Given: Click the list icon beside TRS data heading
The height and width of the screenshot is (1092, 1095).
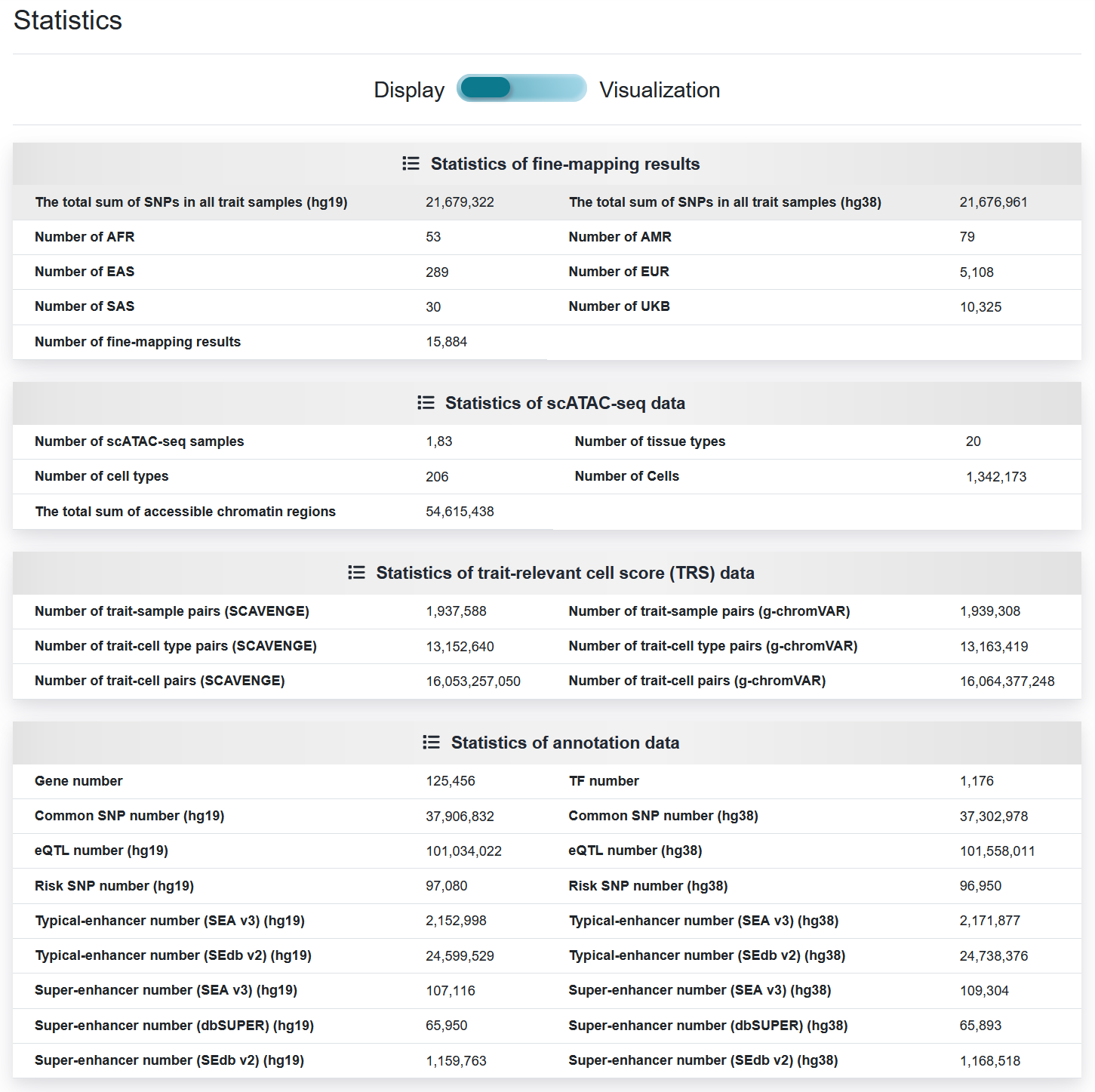Looking at the screenshot, I should [356, 573].
